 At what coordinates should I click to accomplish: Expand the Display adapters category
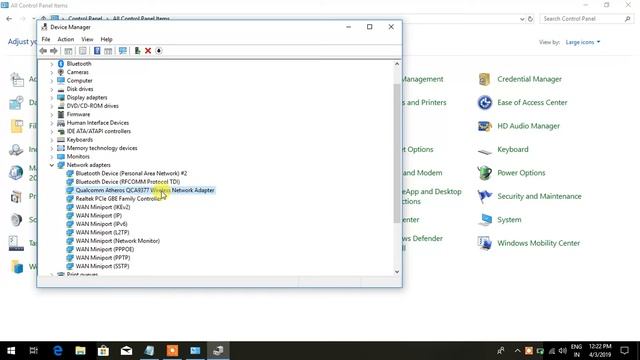tap(52, 98)
